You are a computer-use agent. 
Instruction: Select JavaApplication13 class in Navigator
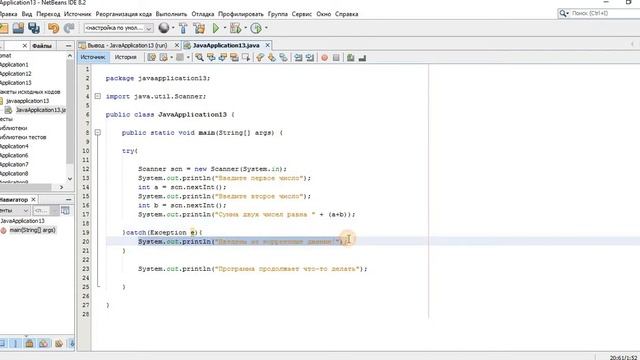pos(22,221)
